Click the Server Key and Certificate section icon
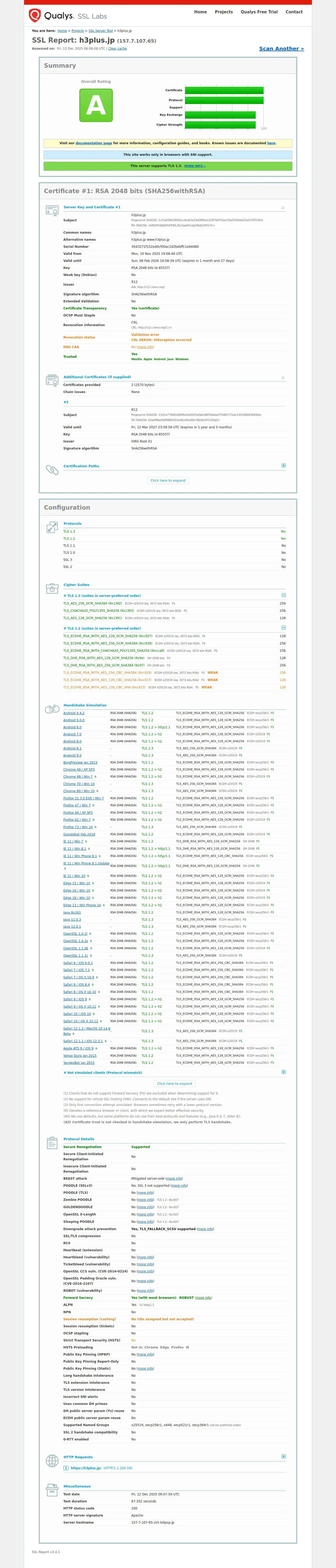Image resolution: width=336 pixels, height=1568 pixels. [x=52, y=211]
